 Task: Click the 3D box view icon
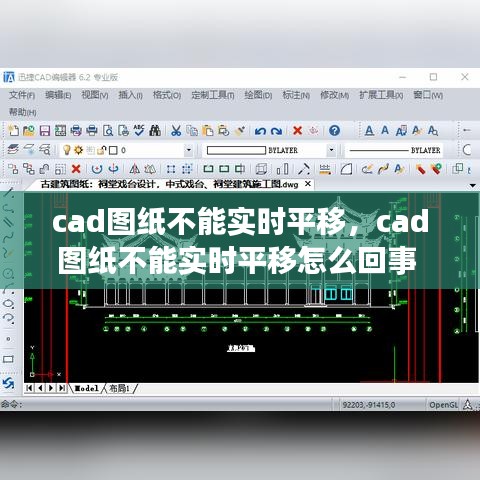click(261, 169)
